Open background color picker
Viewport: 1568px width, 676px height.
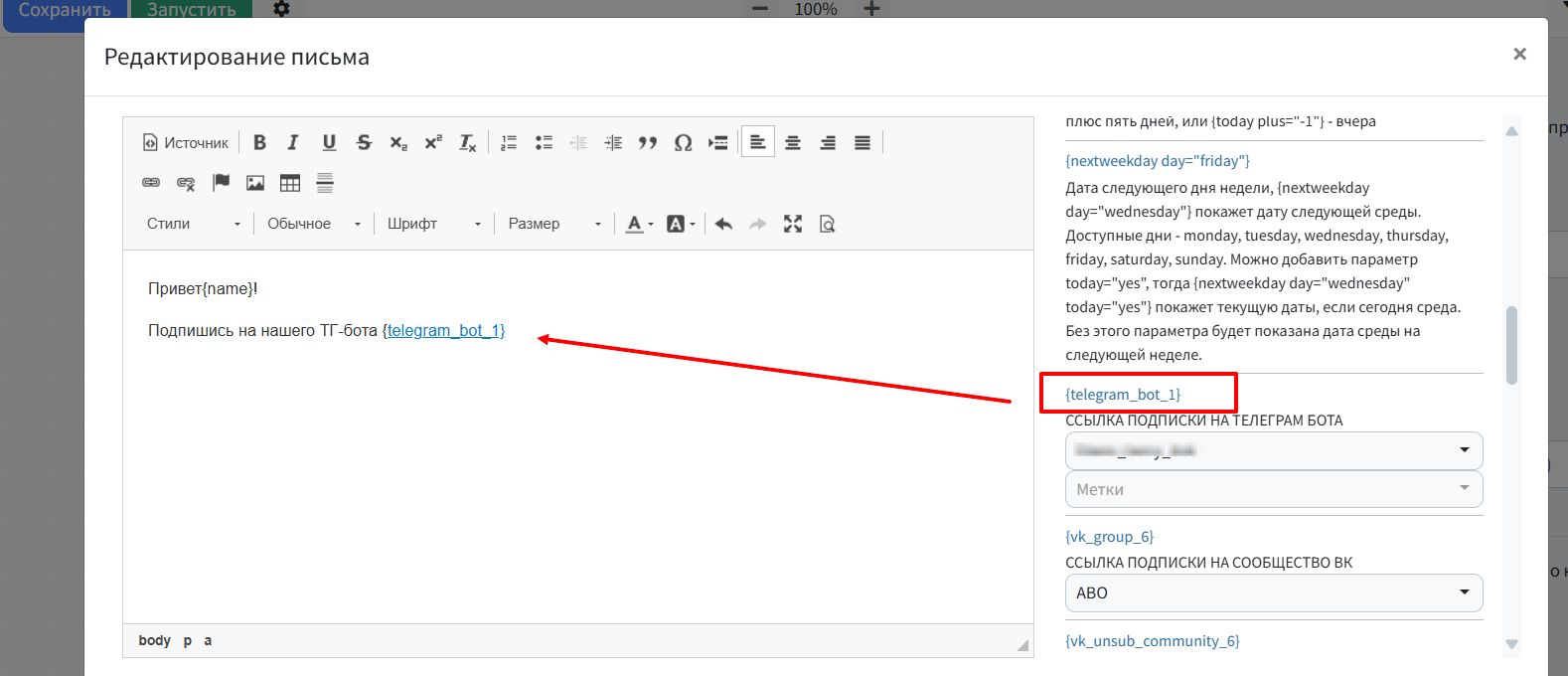click(681, 224)
